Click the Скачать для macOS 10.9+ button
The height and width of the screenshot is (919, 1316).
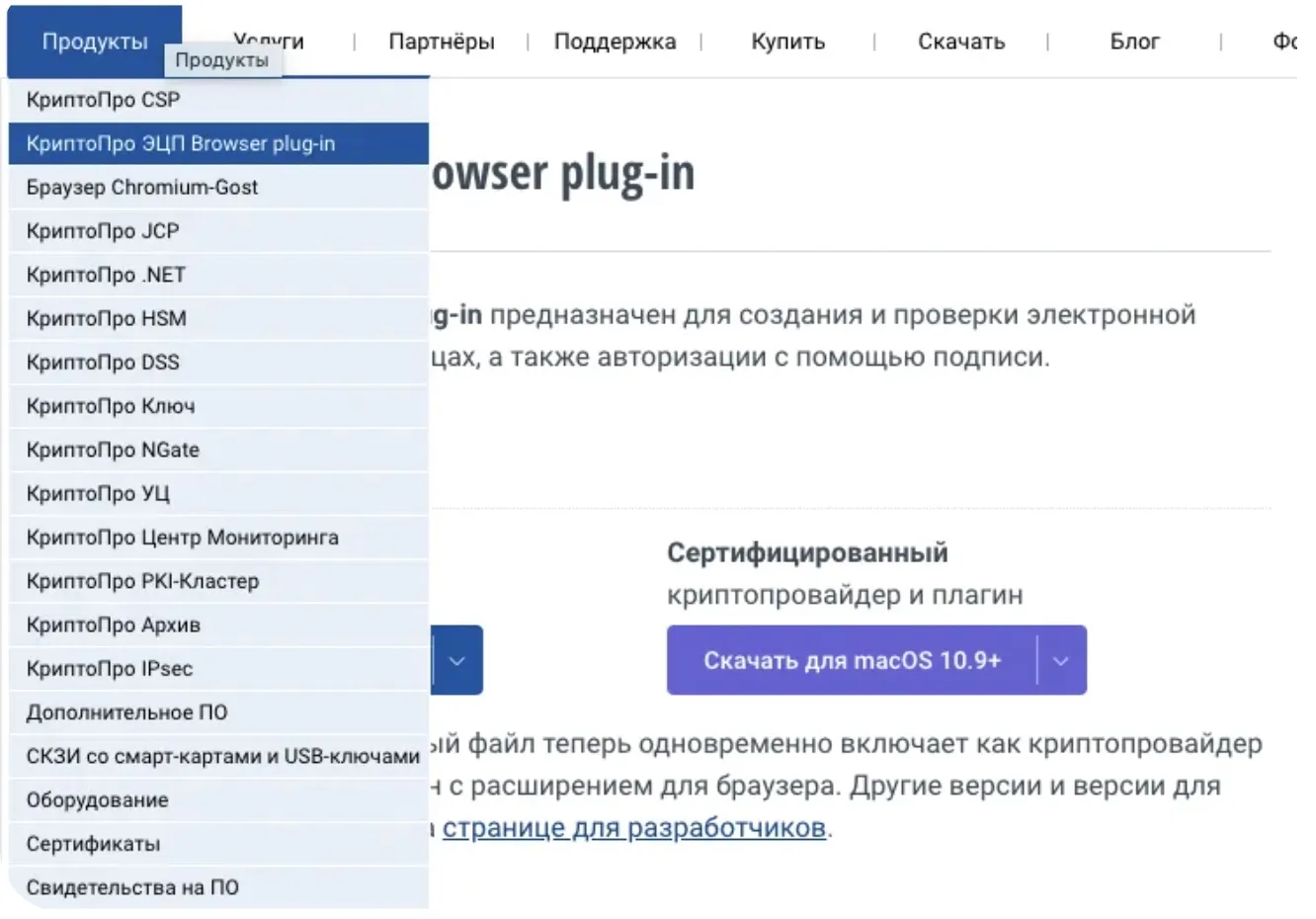click(x=852, y=660)
